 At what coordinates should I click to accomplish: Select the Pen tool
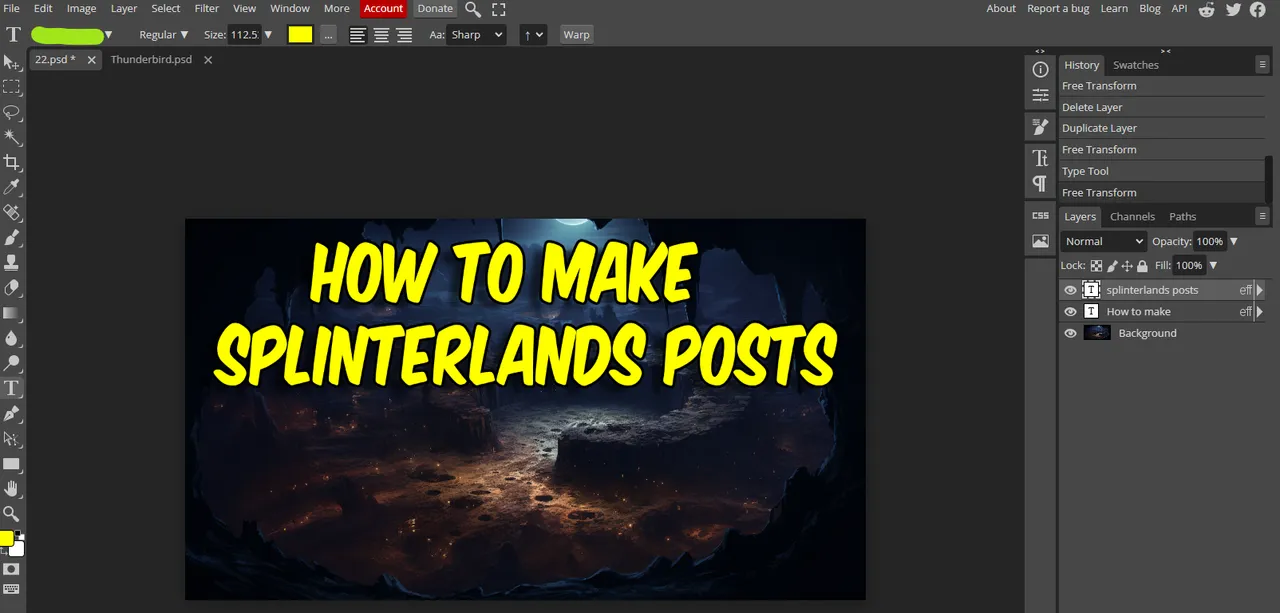point(12,413)
